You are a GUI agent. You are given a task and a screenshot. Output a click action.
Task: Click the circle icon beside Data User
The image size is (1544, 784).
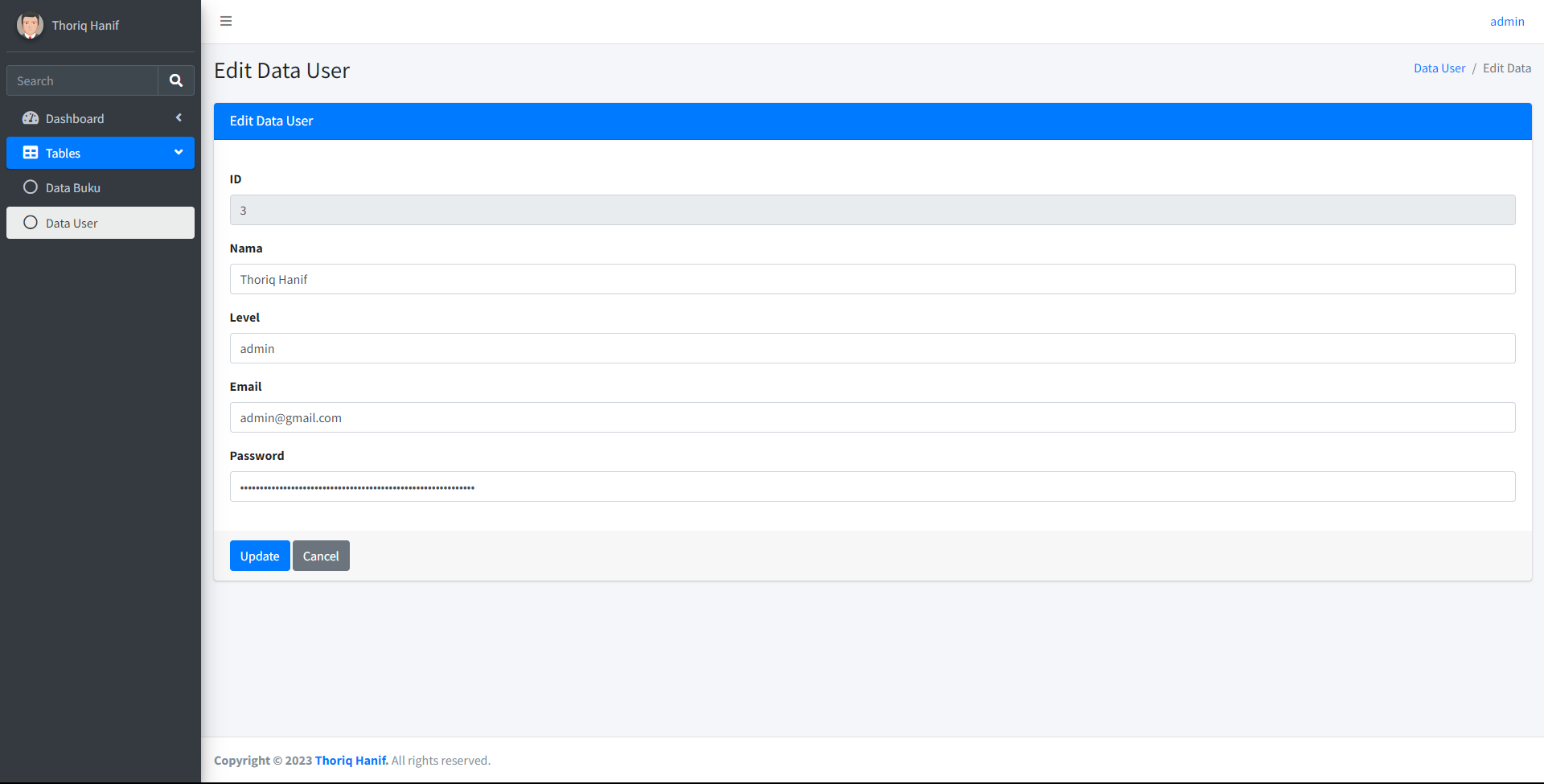pos(31,223)
